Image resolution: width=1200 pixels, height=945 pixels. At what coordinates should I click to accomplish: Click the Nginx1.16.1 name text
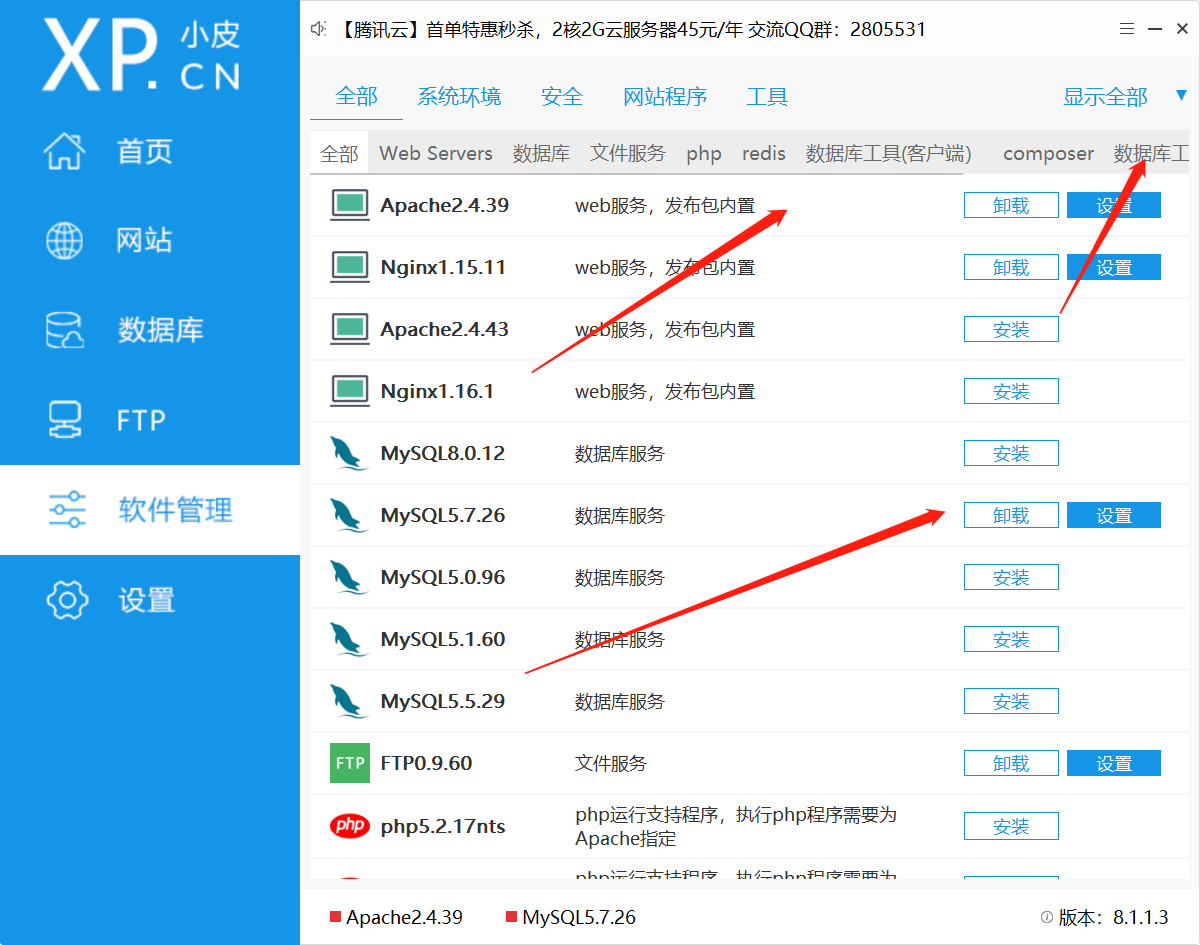[437, 391]
